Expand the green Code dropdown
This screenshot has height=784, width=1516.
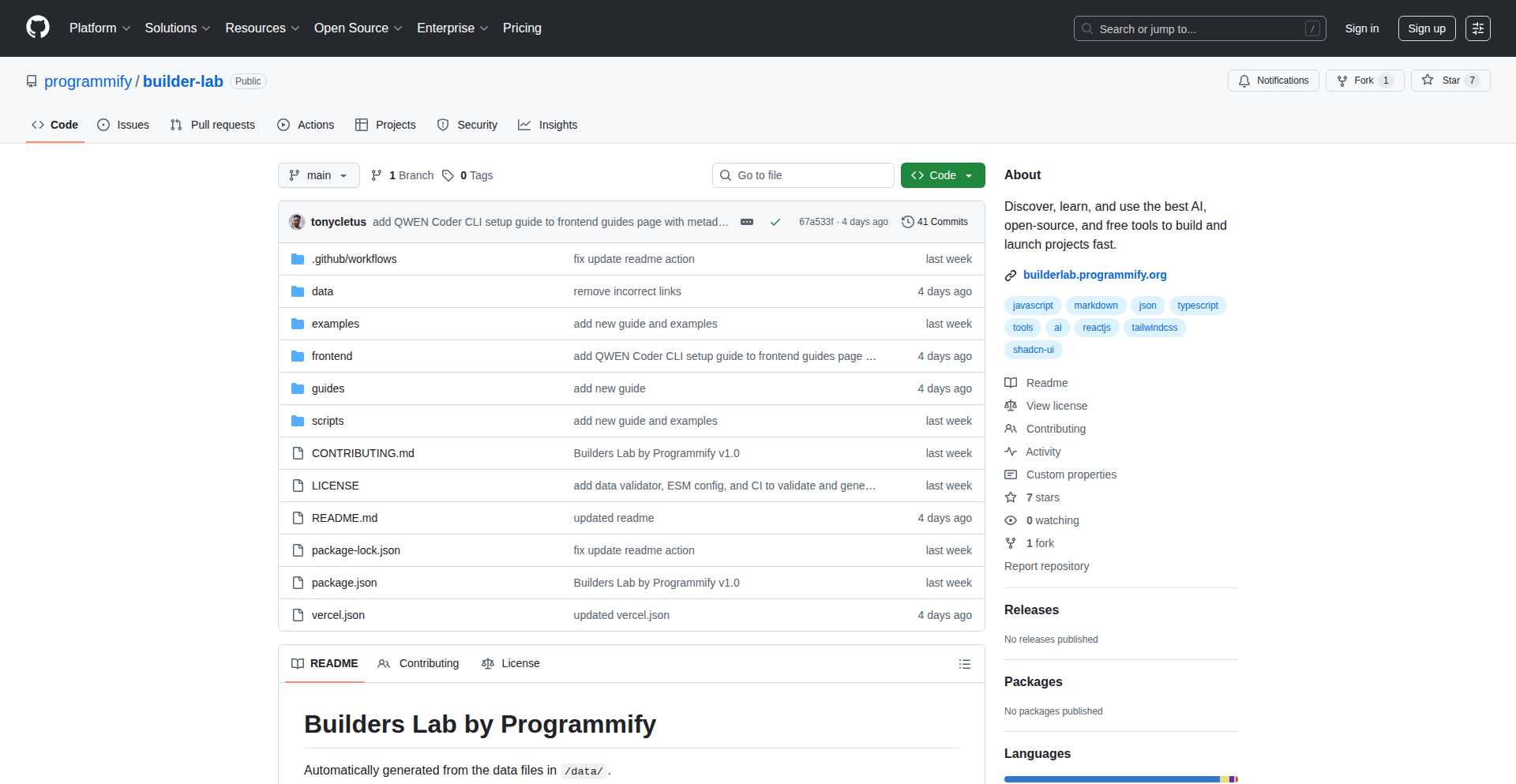(x=942, y=175)
